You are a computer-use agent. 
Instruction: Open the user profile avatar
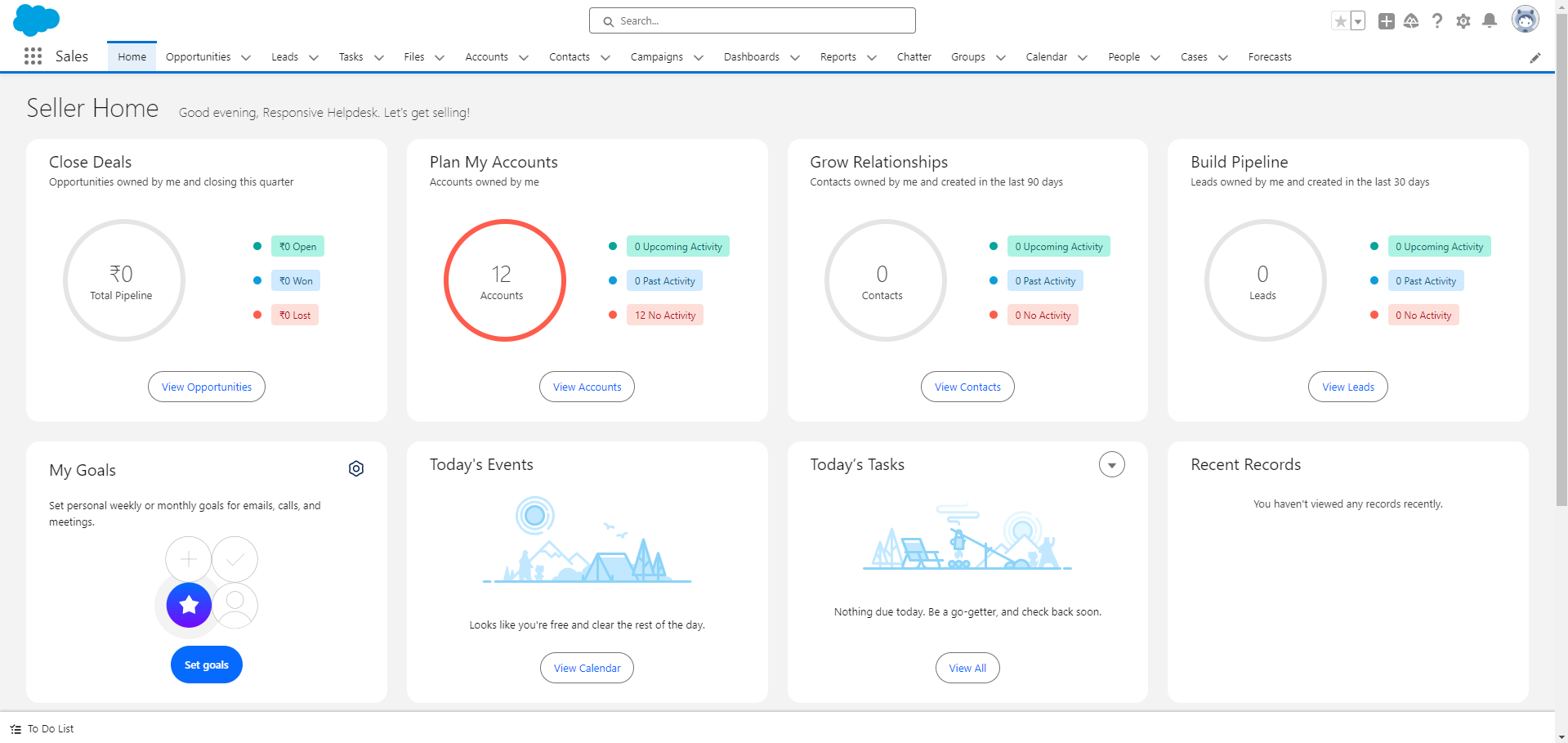pos(1525,19)
